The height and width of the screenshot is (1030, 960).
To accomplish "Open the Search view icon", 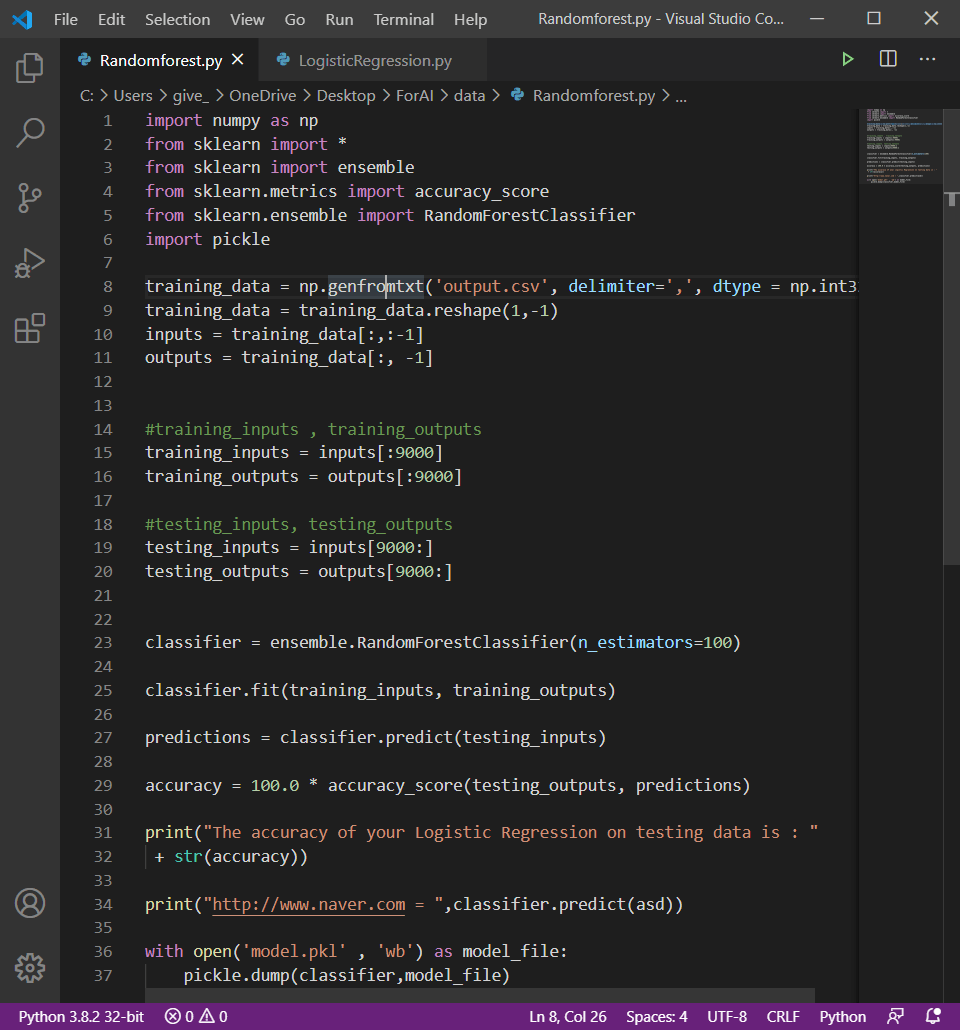I will (x=30, y=132).
